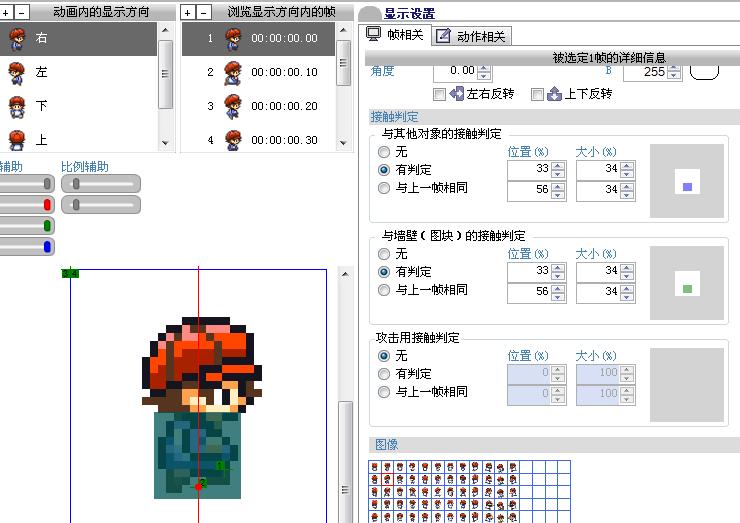The image size is (740, 523).
Task: Click object contact position field showing 33
Action: (x=529, y=170)
